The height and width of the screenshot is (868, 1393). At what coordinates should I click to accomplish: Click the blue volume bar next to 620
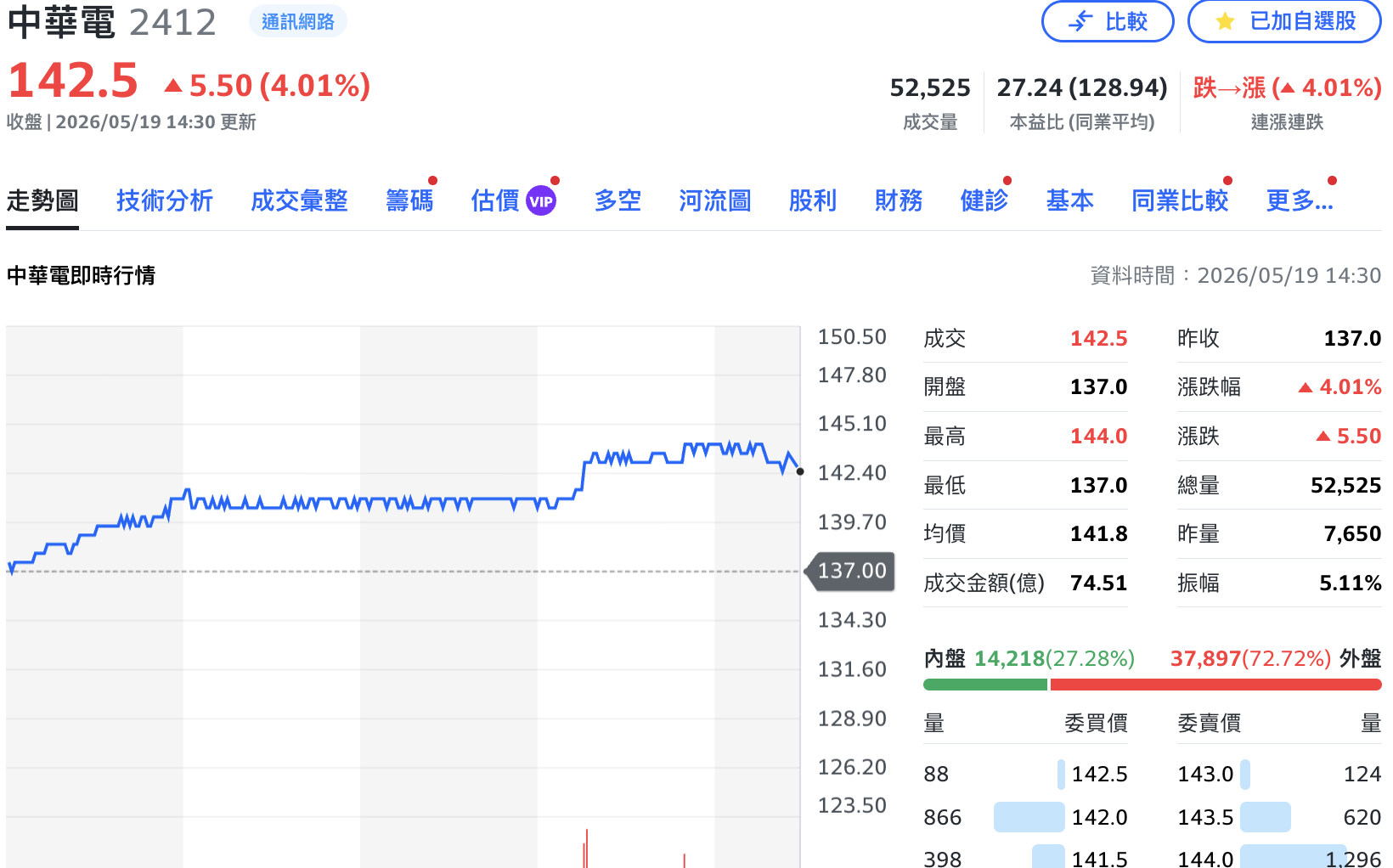pyautogui.click(x=1266, y=817)
